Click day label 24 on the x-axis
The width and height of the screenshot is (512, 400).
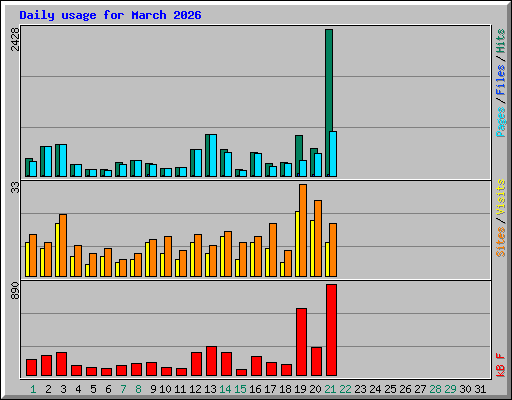[x=375, y=389]
